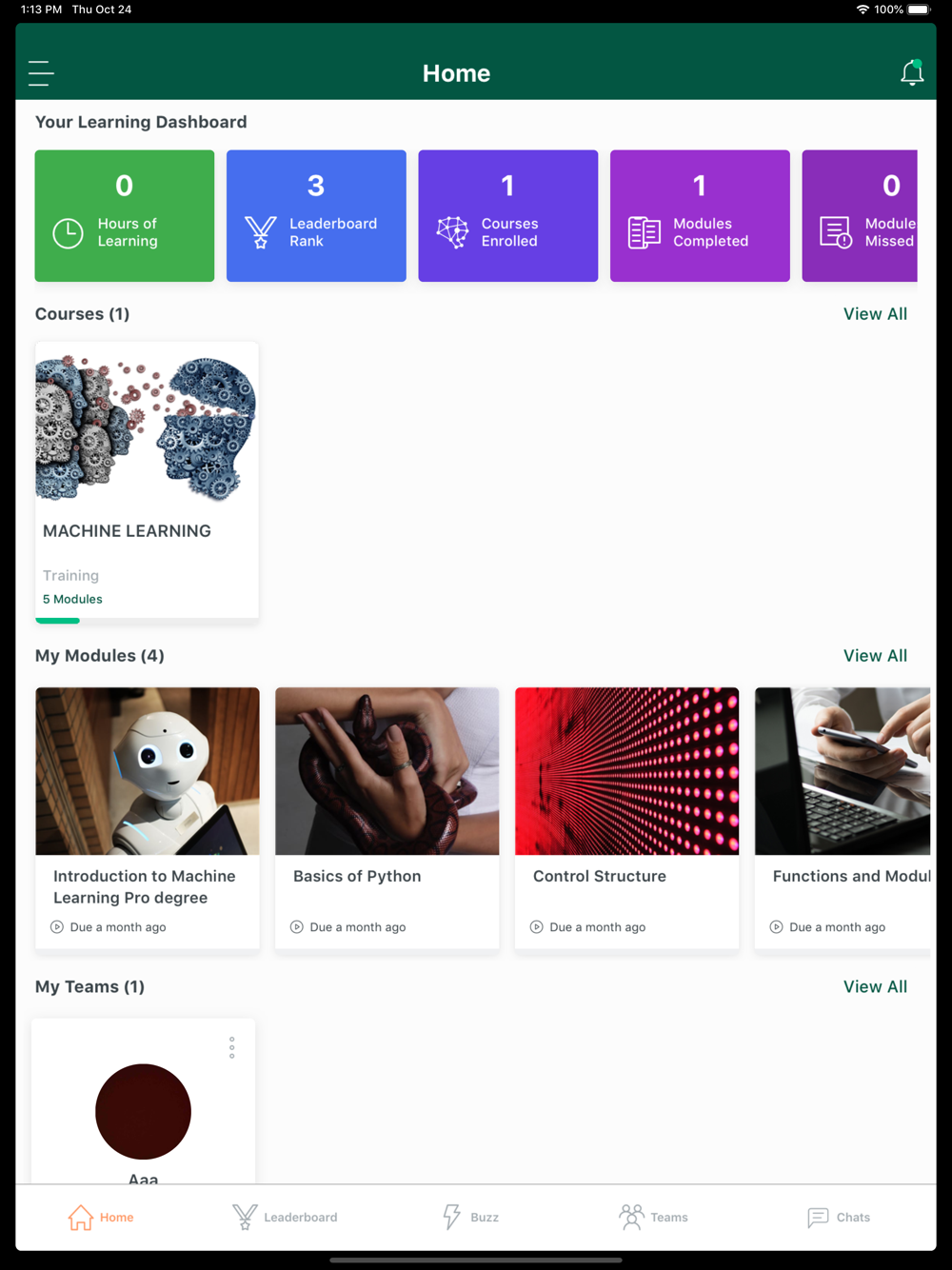The height and width of the screenshot is (1270, 952).
Task: Tap the brain icon in Courses Enrolled card
Action: pos(452,232)
